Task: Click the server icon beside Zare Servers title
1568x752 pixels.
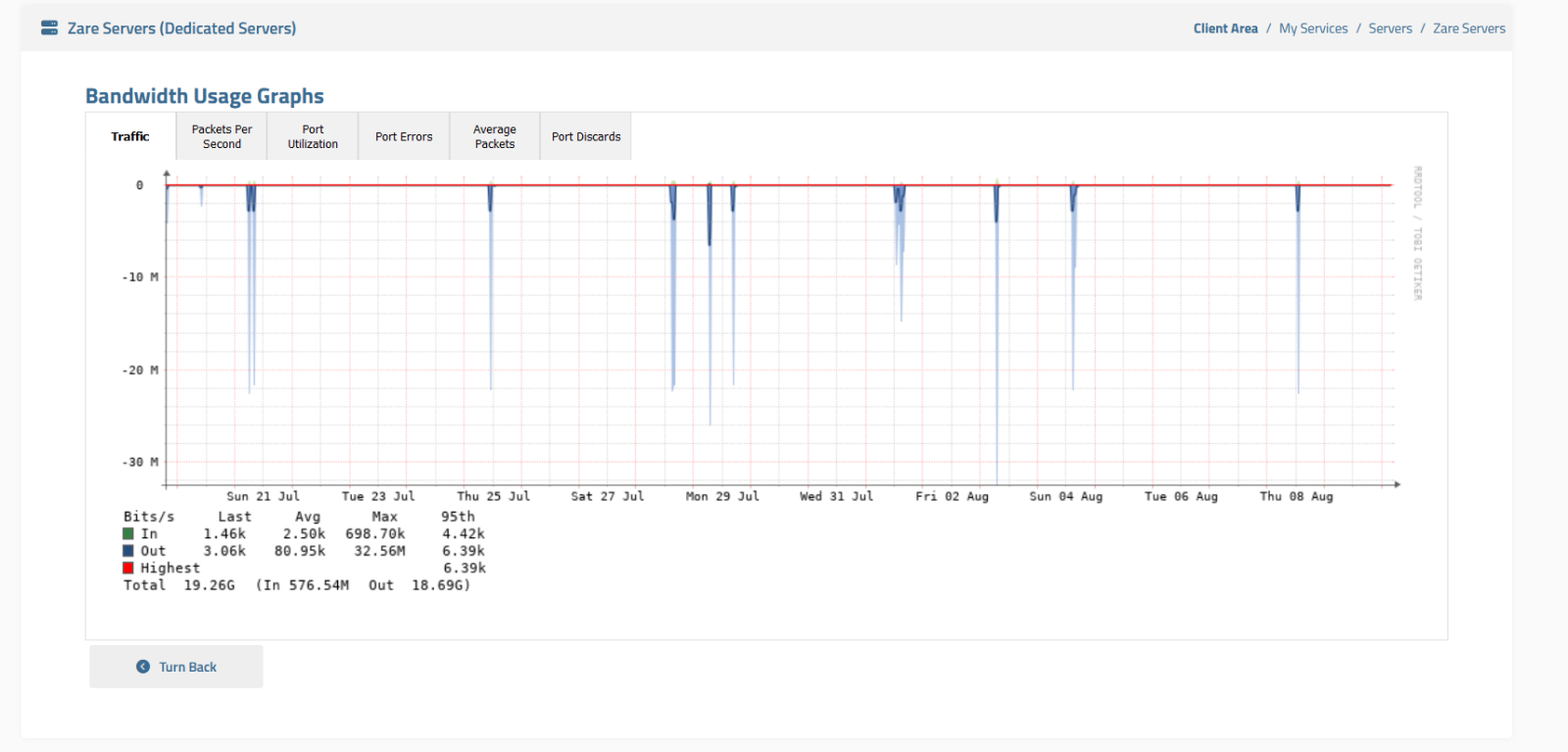Action: pyautogui.click(x=49, y=28)
